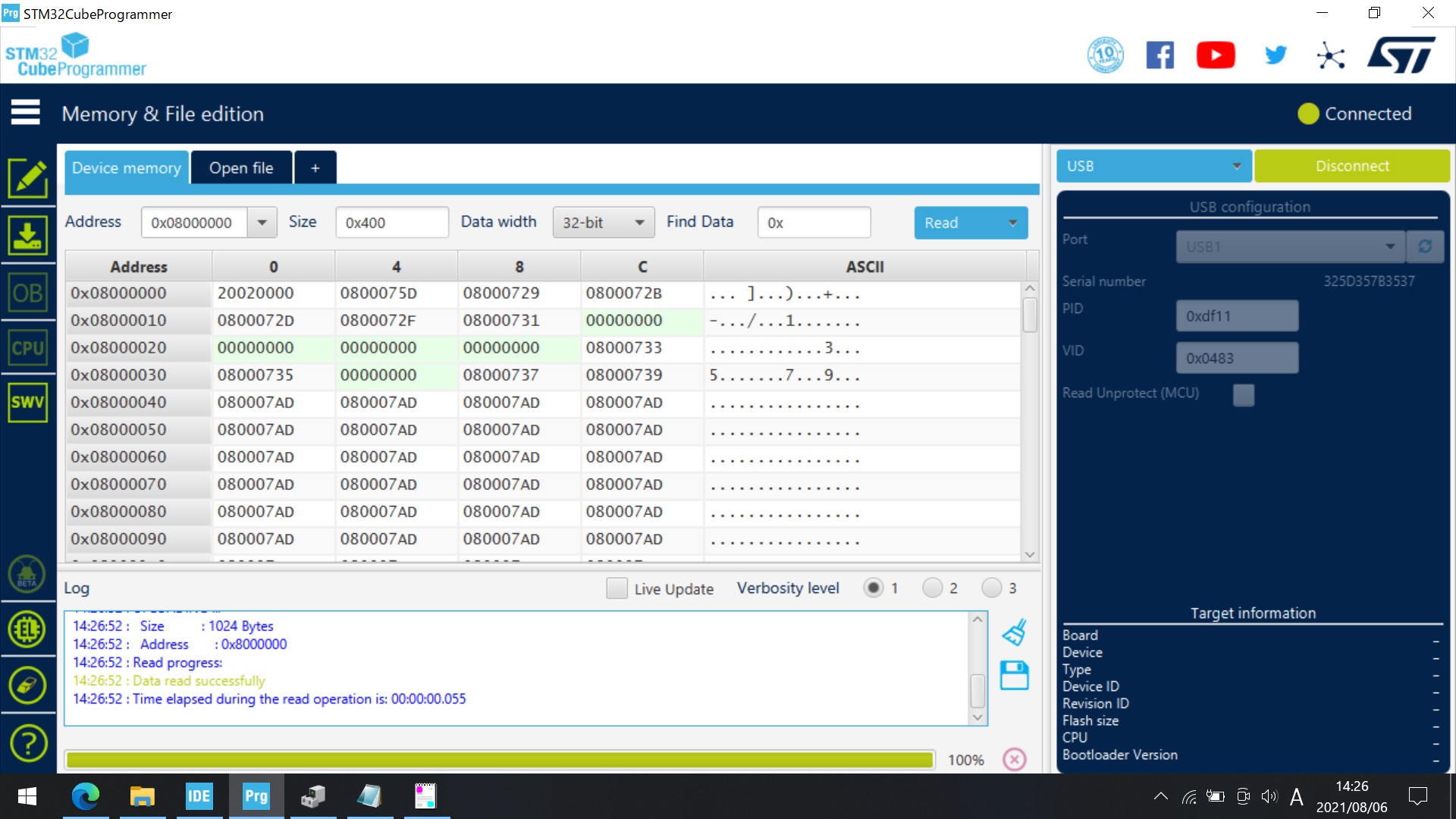Switch to the Open file tab
Image resolution: width=1456 pixels, height=819 pixels.
(x=241, y=168)
